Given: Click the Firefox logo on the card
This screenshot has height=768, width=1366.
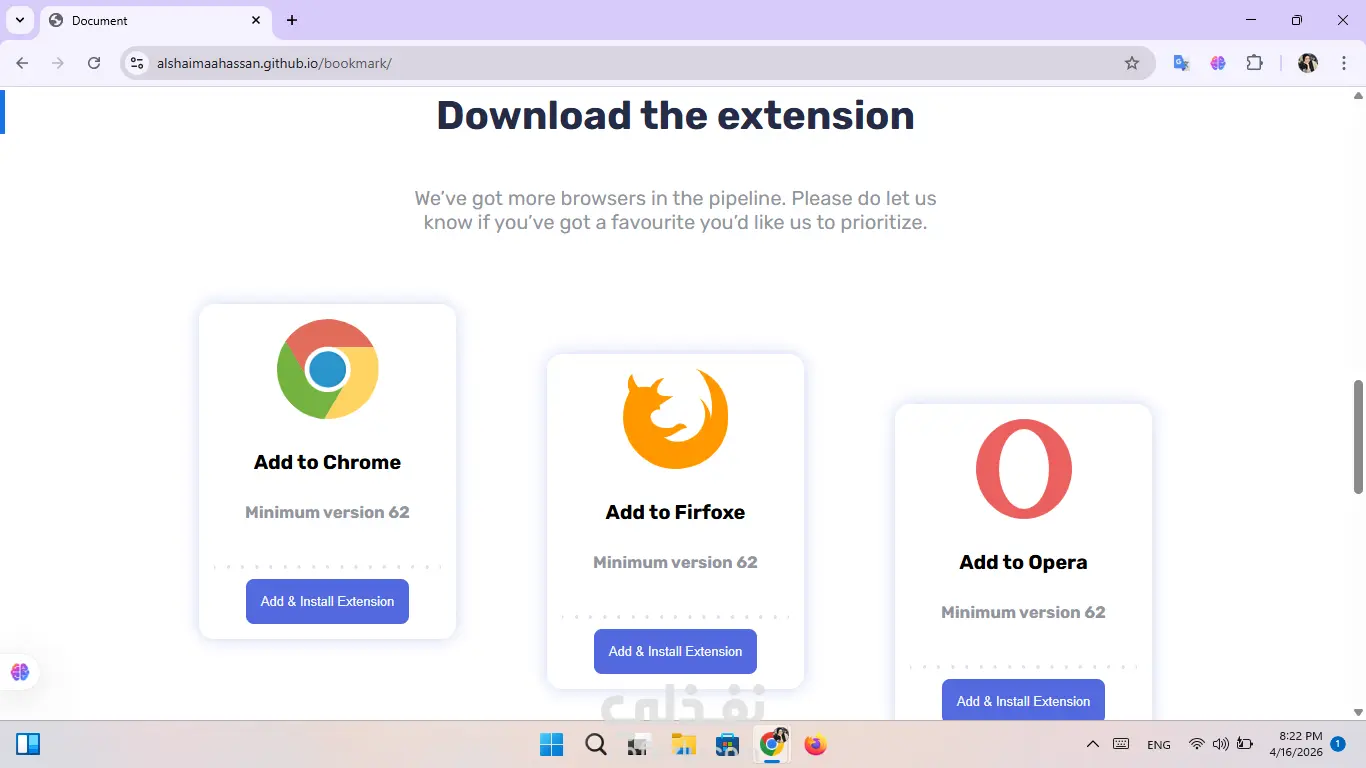Looking at the screenshot, I should click(x=676, y=419).
